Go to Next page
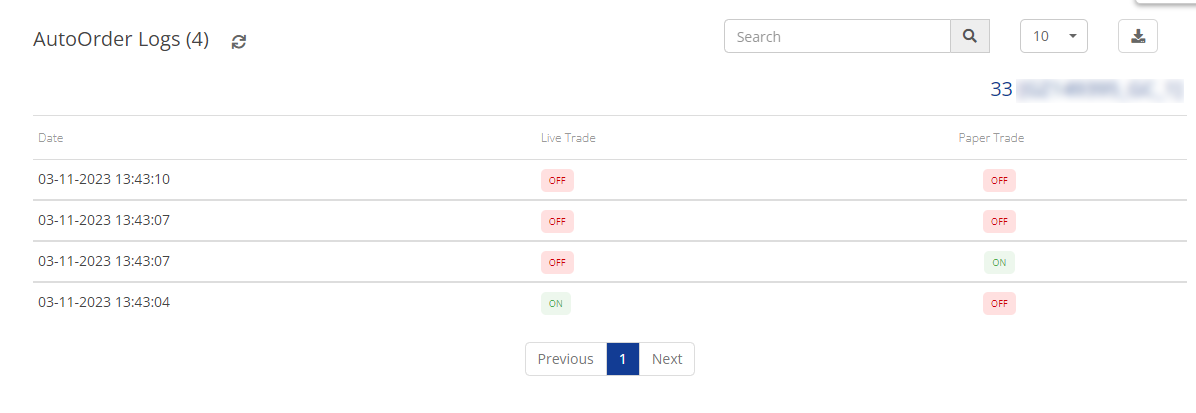This screenshot has height=413, width=1196. pyautogui.click(x=667, y=359)
